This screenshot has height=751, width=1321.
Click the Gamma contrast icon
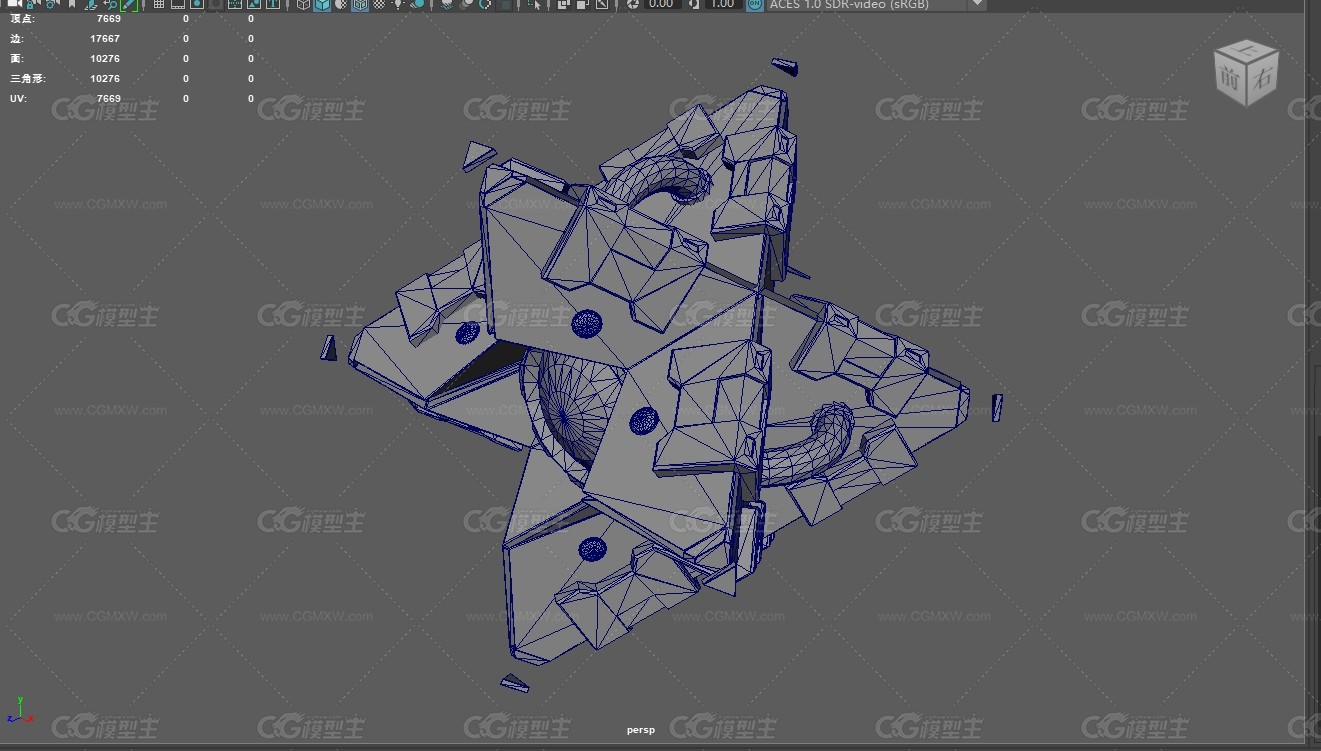click(694, 4)
